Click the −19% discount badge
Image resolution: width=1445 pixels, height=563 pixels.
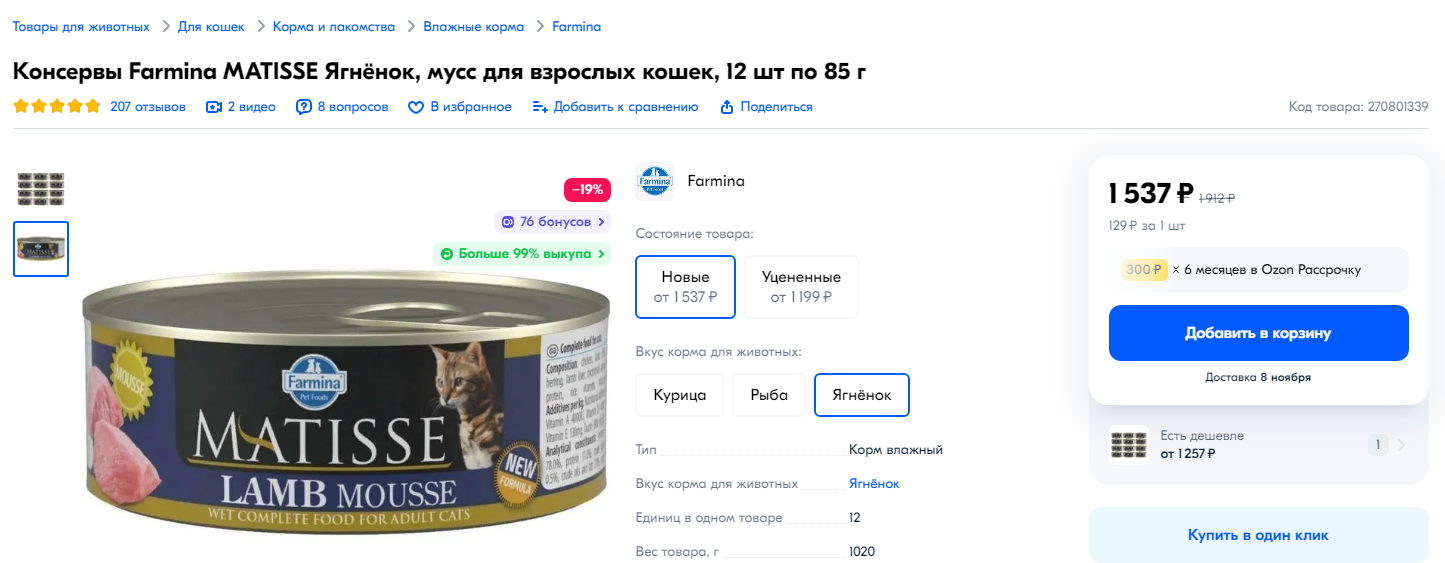coord(587,189)
